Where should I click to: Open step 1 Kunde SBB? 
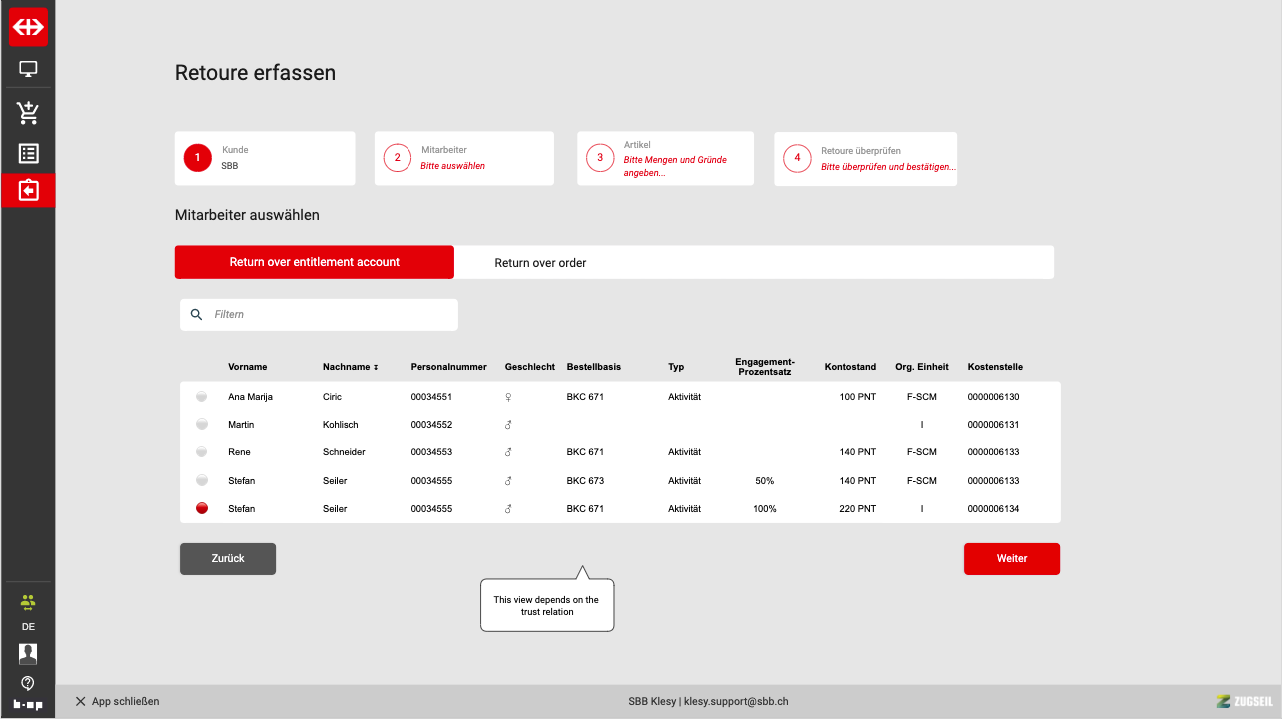pyautogui.click(x=264, y=158)
